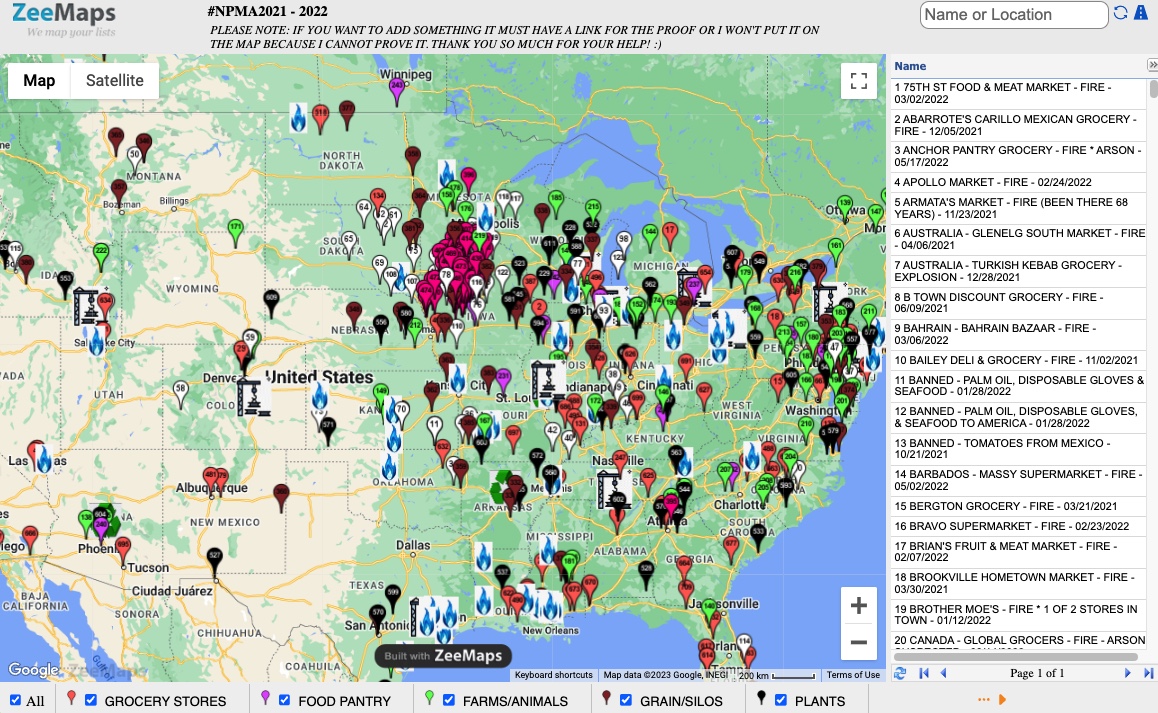Uncheck the GRAIN/SILOS checkbox
Viewport: 1158px width, 713px height.
[x=626, y=700]
